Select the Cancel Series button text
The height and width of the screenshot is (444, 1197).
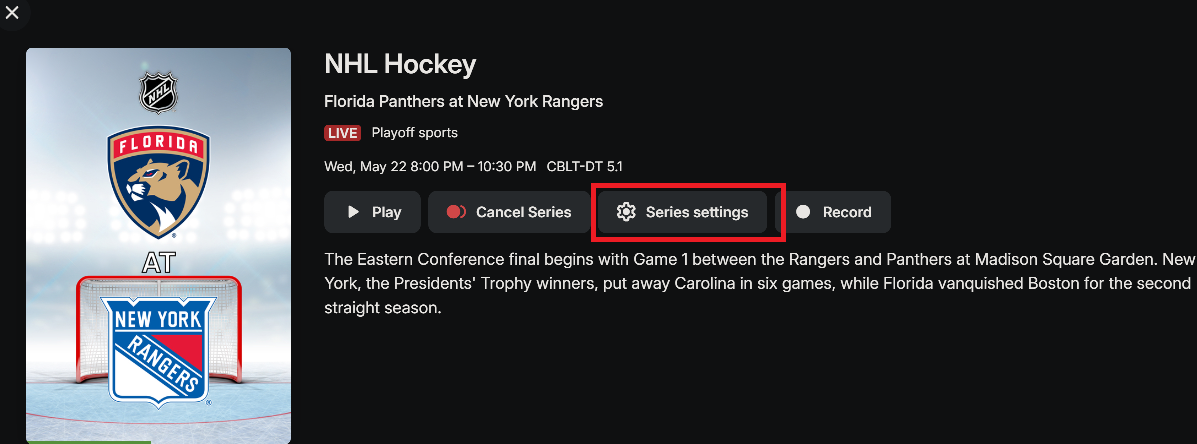pos(523,212)
